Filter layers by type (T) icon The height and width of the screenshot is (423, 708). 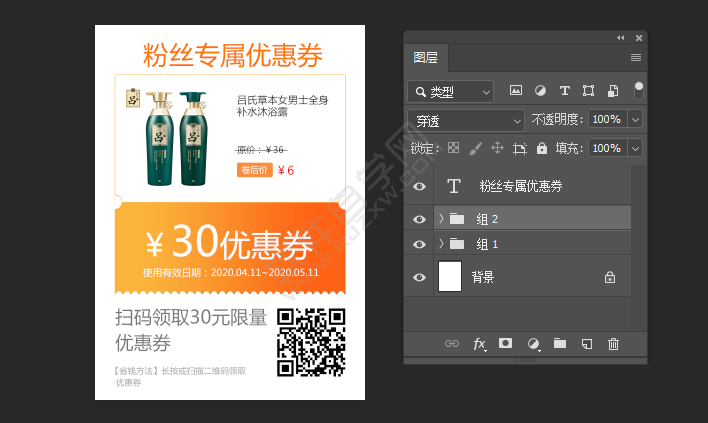coord(564,91)
